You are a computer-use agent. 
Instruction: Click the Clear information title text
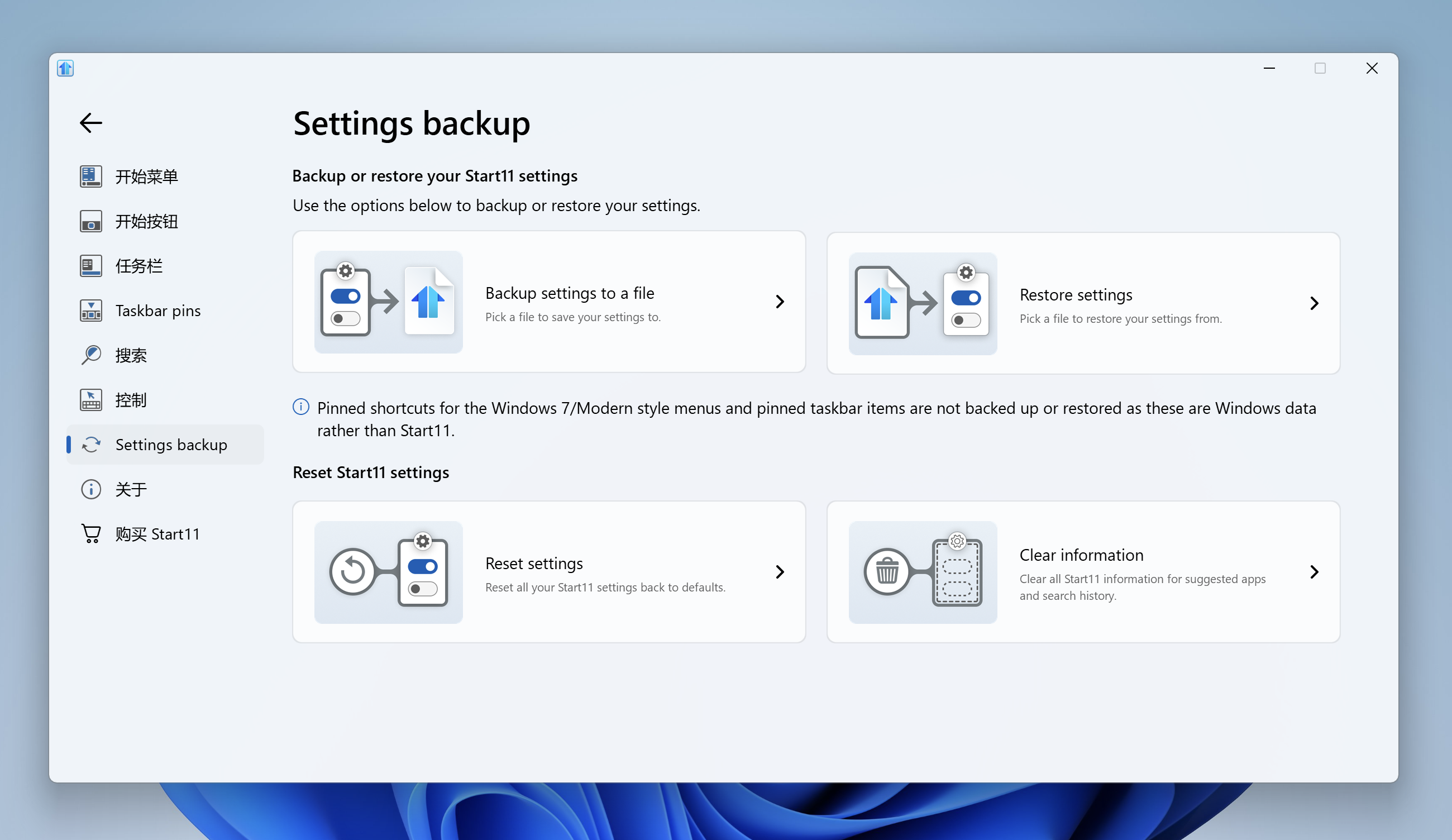click(1081, 554)
